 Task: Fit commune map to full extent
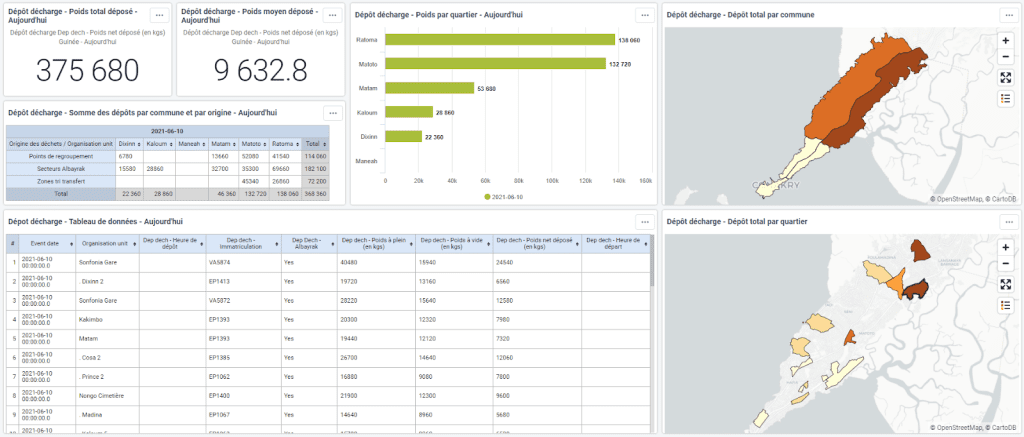coord(1005,78)
